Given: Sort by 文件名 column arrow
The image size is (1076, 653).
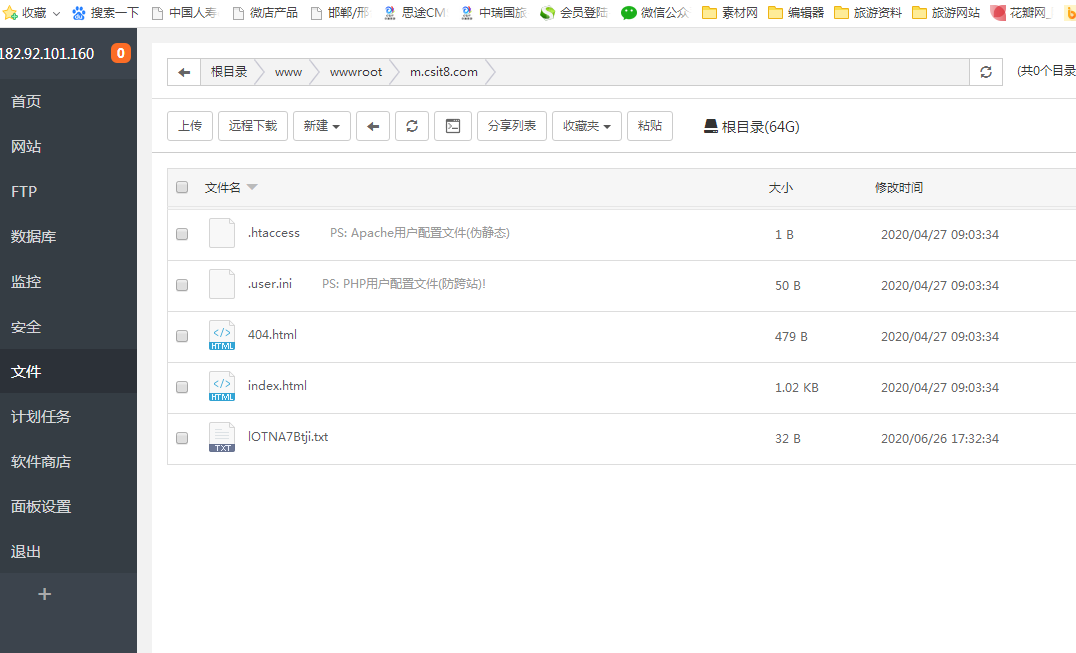Looking at the screenshot, I should (252, 187).
